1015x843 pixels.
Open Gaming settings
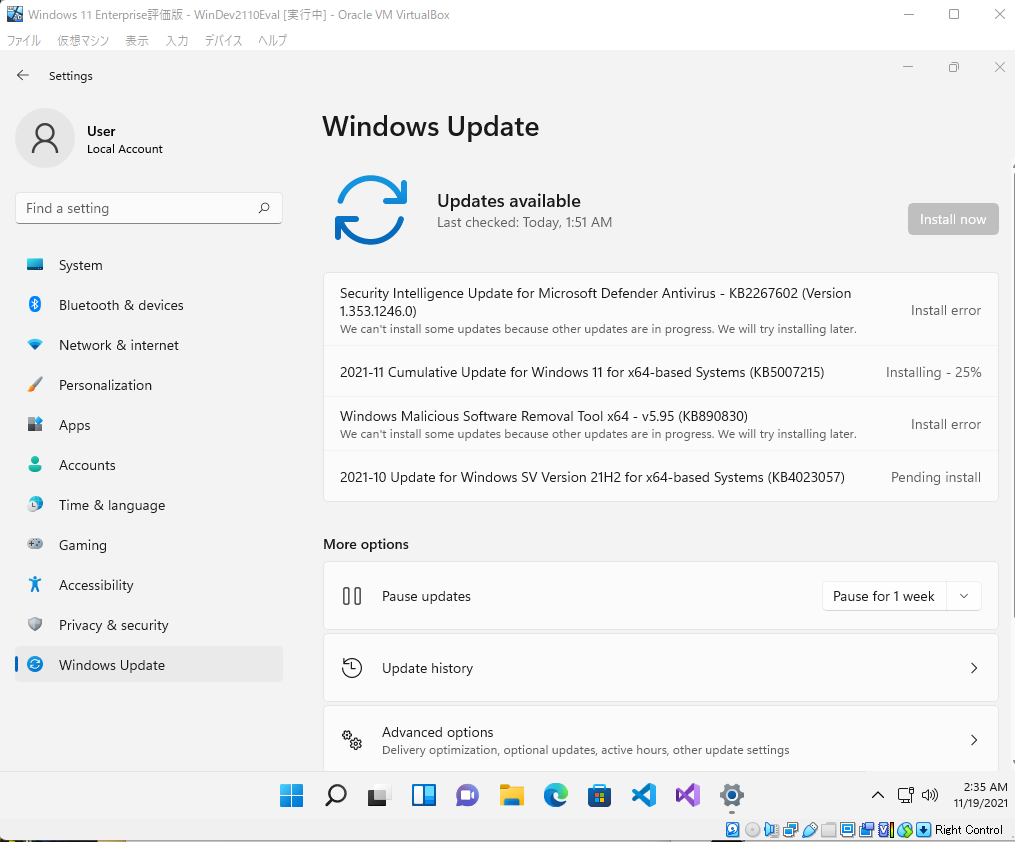point(149,545)
